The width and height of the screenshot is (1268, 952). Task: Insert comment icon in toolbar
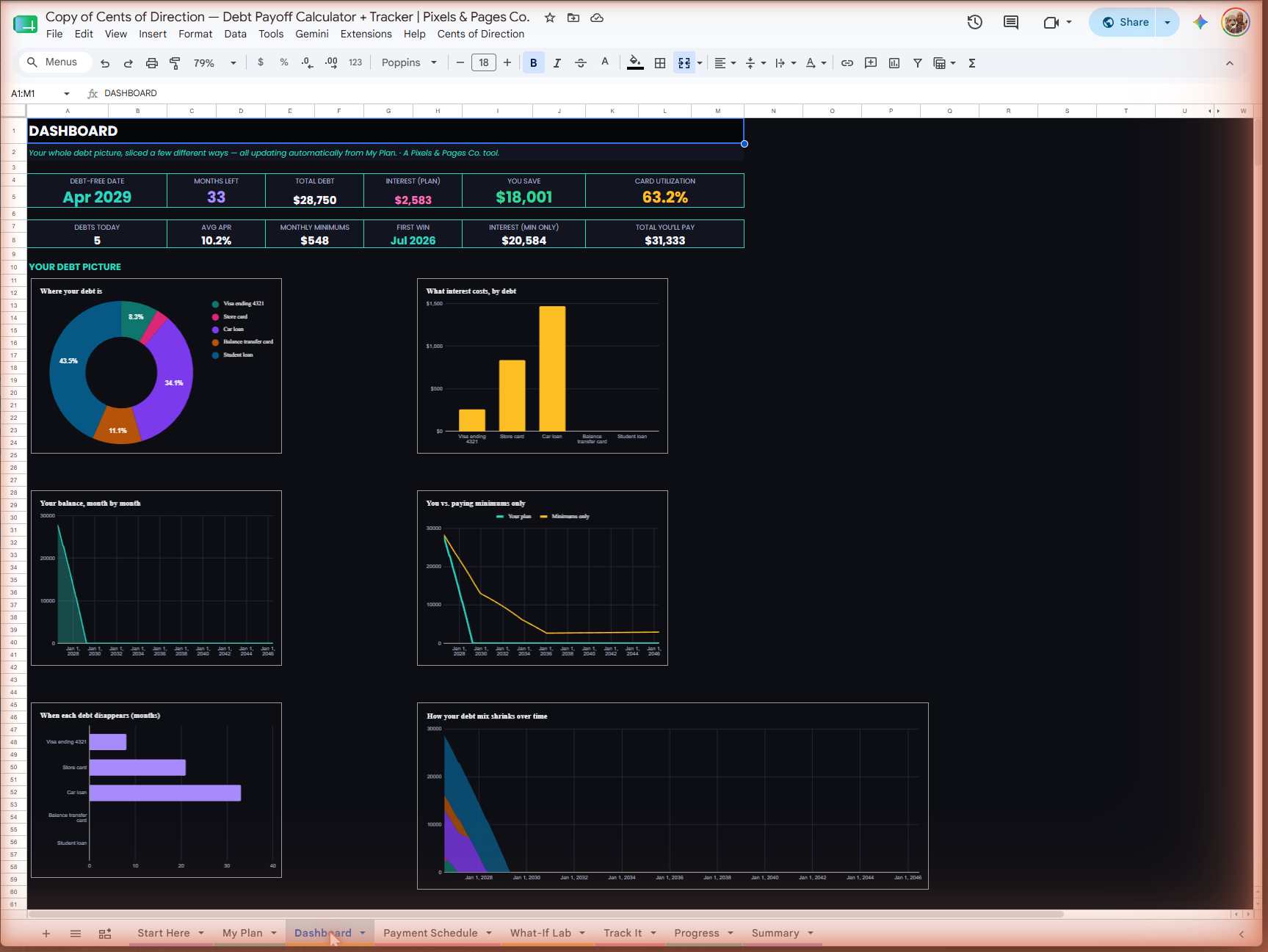point(871,63)
